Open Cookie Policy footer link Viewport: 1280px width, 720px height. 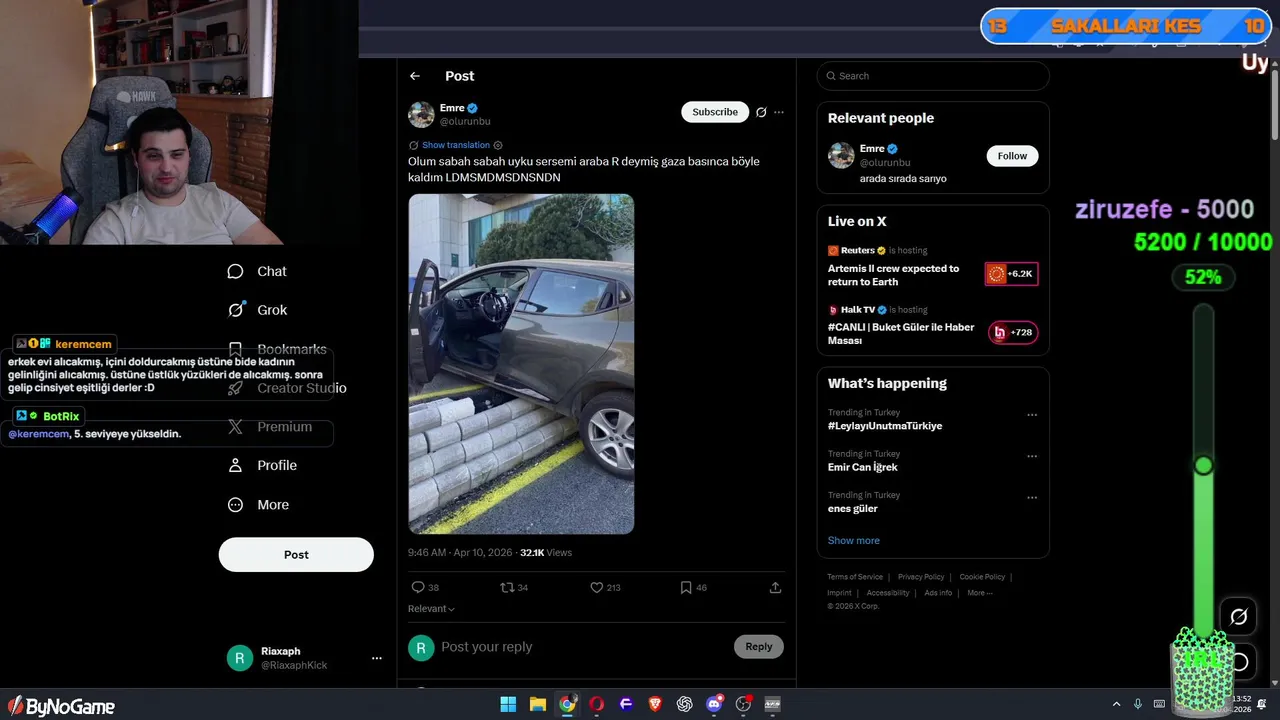[982, 577]
